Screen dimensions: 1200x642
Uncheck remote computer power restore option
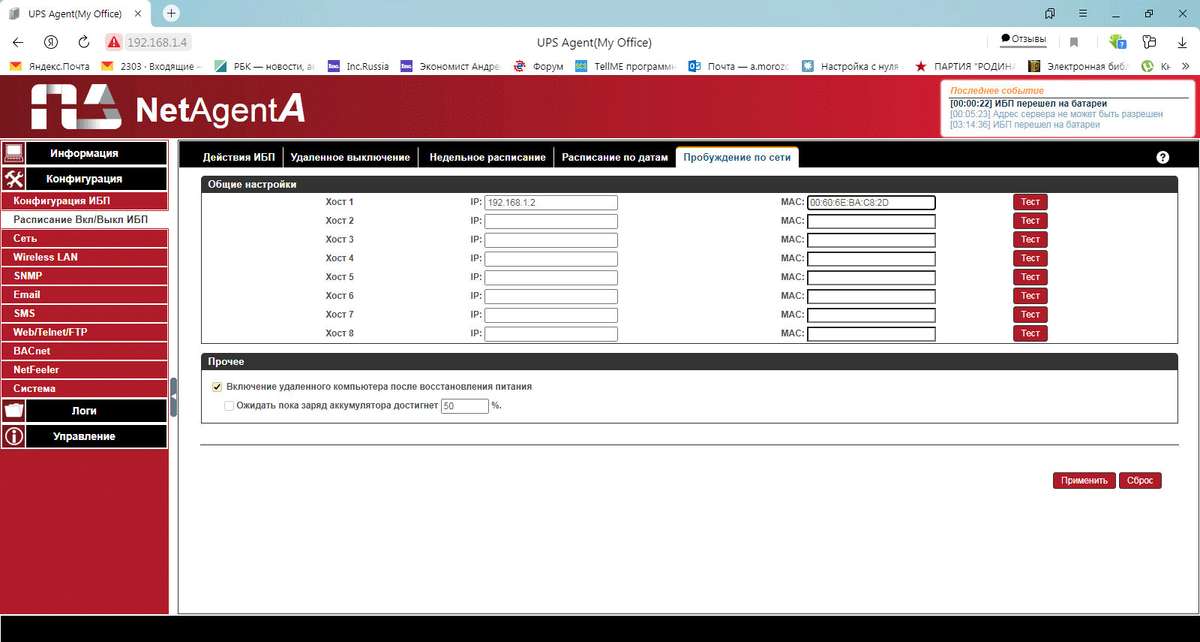(217, 386)
